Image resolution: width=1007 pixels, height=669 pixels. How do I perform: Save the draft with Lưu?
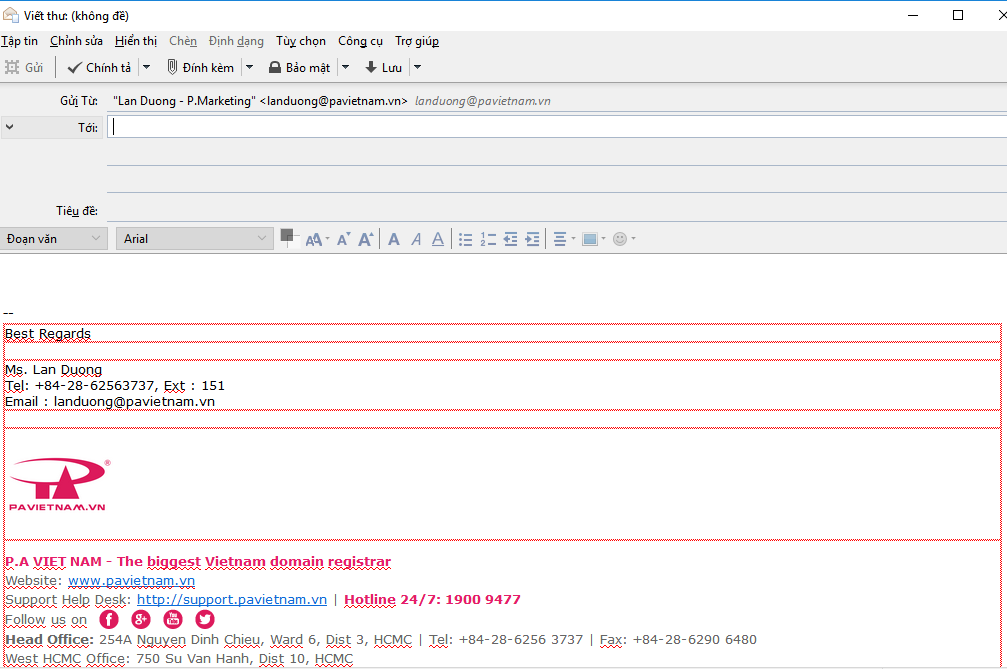click(383, 67)
